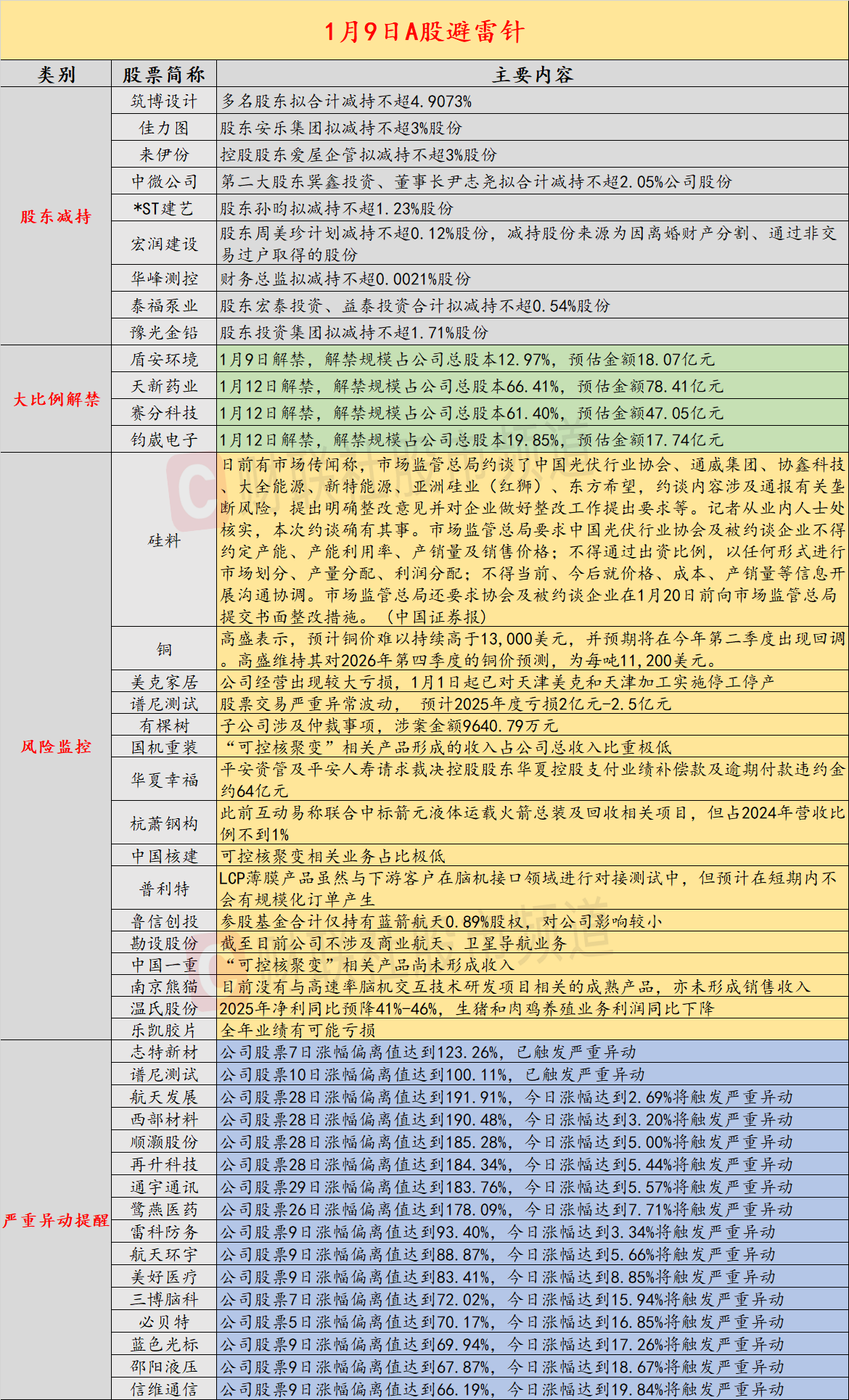
Task: Select the "类别" column header
Action: point(56,75)
